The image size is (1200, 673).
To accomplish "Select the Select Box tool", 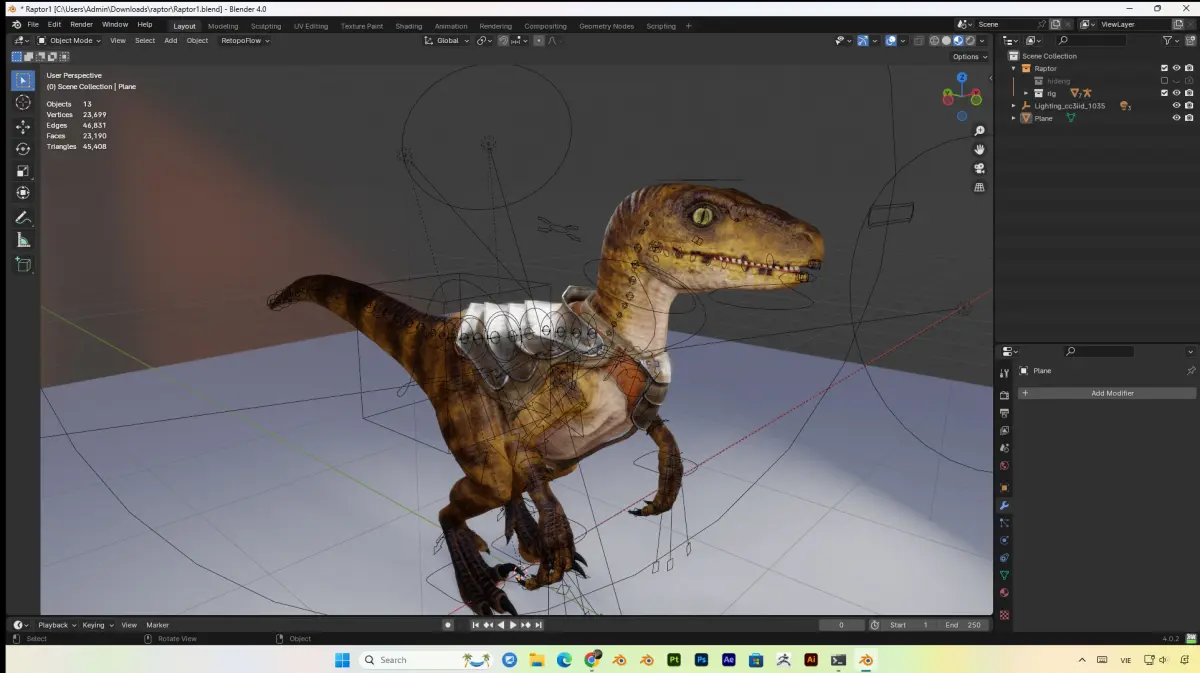I will tap(23, 81).
